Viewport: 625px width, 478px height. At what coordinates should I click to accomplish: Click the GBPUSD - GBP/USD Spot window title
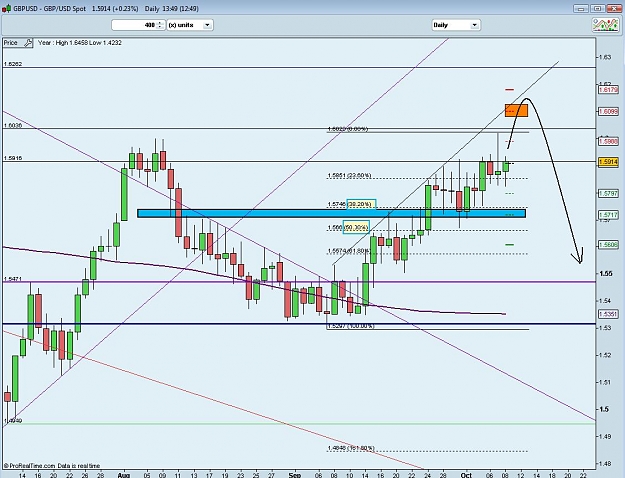click(x=50, y=8)
